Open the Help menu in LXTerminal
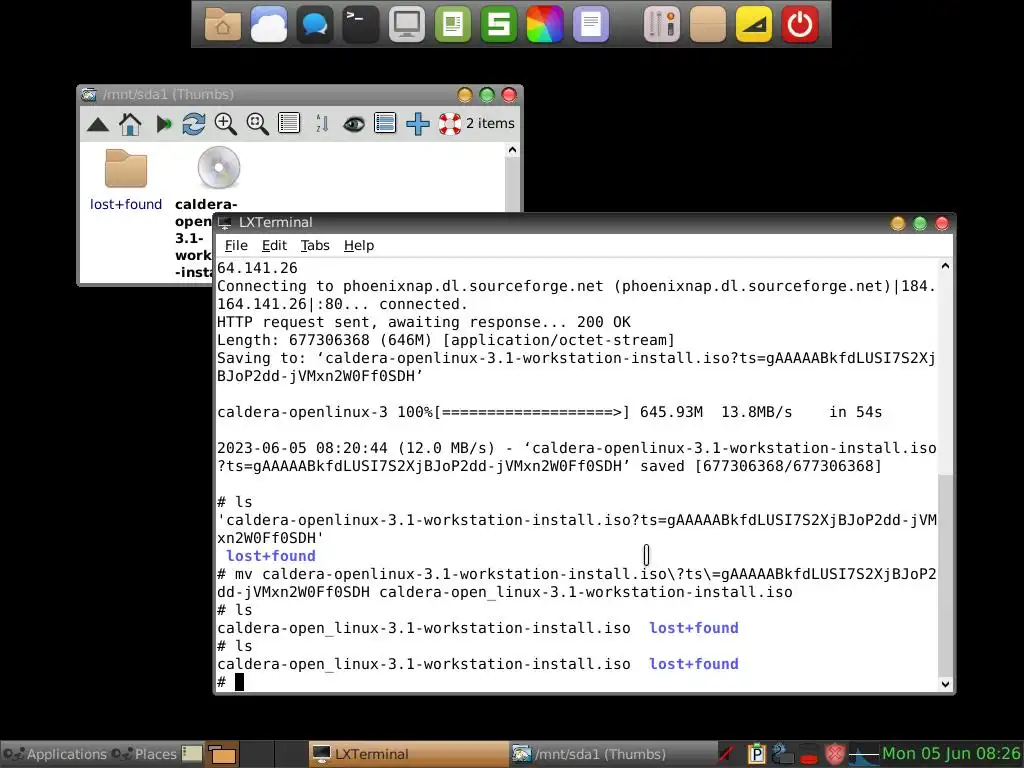The image size is (1024, 768). pyautogui.click(x=359, y=246)
